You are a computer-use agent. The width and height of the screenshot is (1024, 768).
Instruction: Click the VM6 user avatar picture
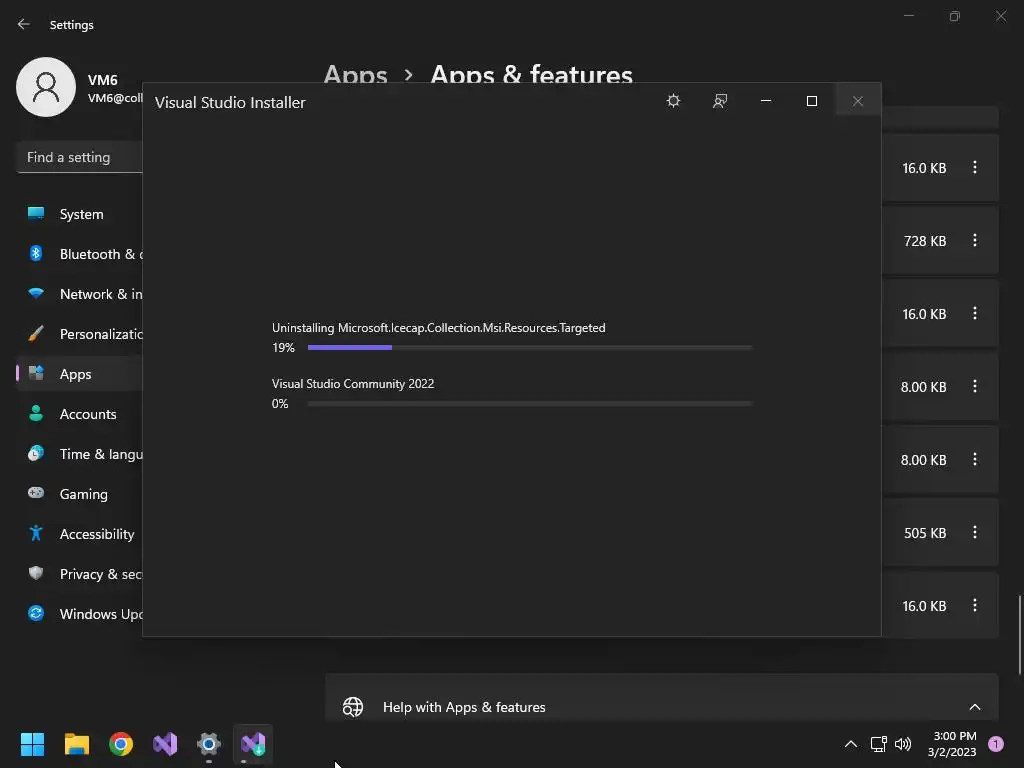(46, 87)
